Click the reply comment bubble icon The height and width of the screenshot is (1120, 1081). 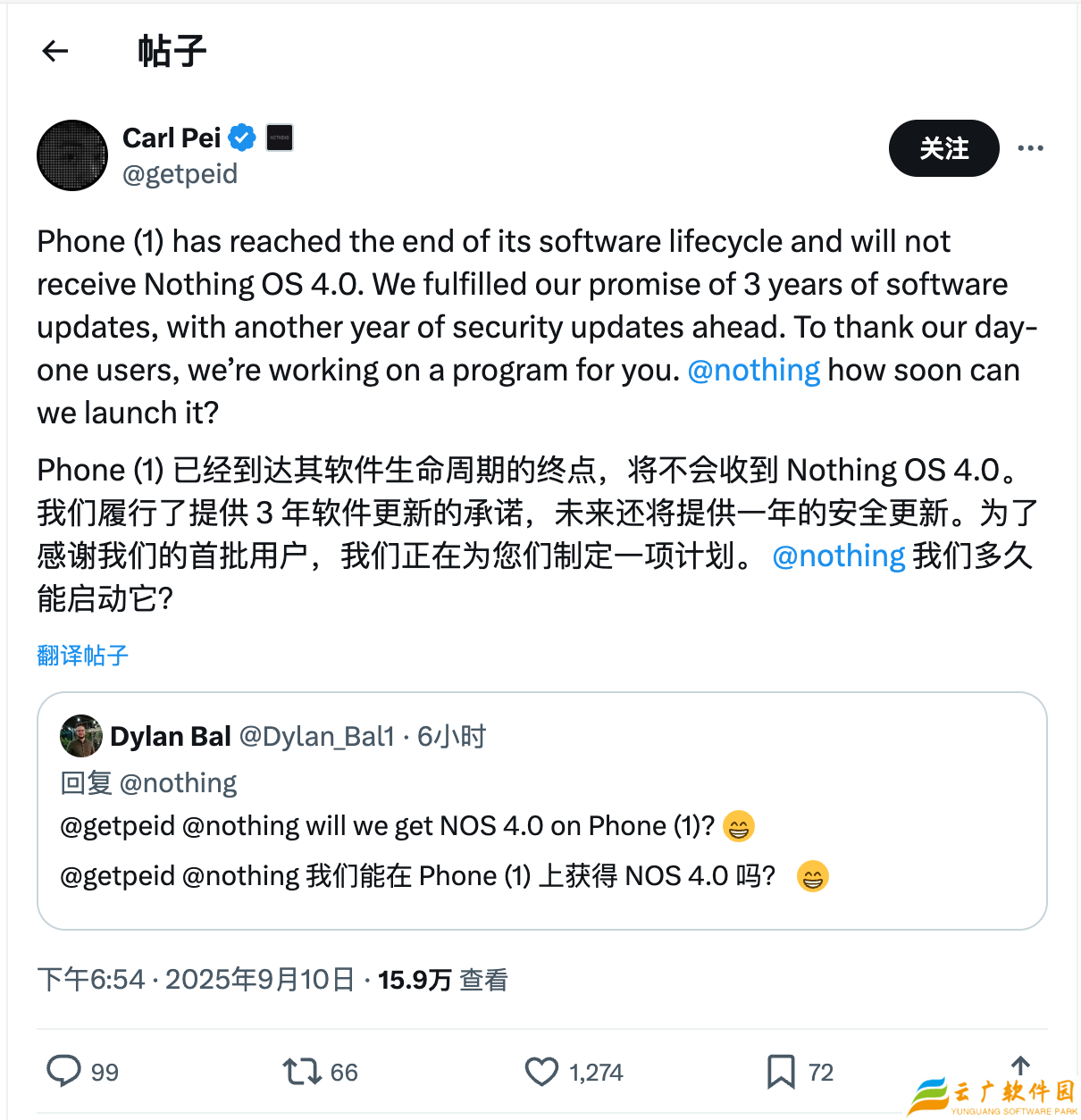63,1070
